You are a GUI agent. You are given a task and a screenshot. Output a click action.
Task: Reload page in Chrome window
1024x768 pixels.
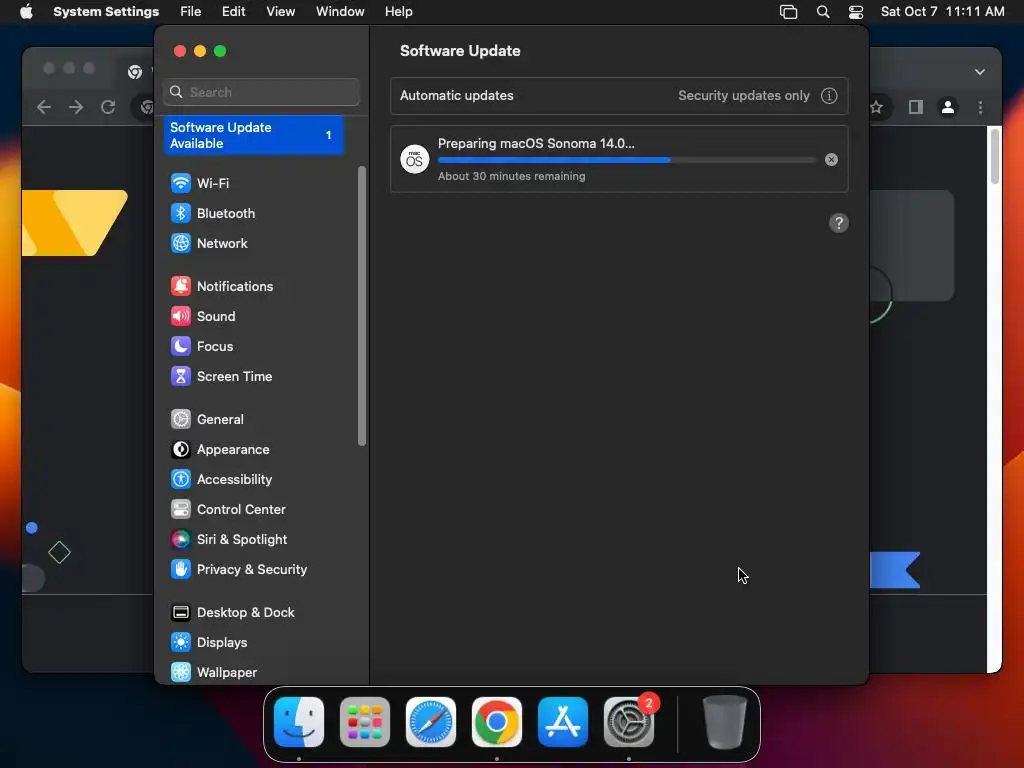[x=108, y=107]
